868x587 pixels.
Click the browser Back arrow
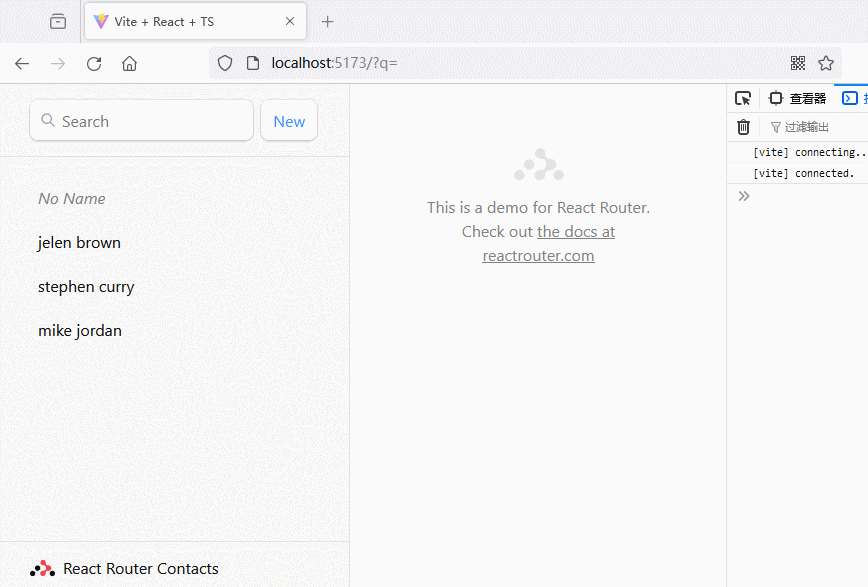click(x=22, y=63)
